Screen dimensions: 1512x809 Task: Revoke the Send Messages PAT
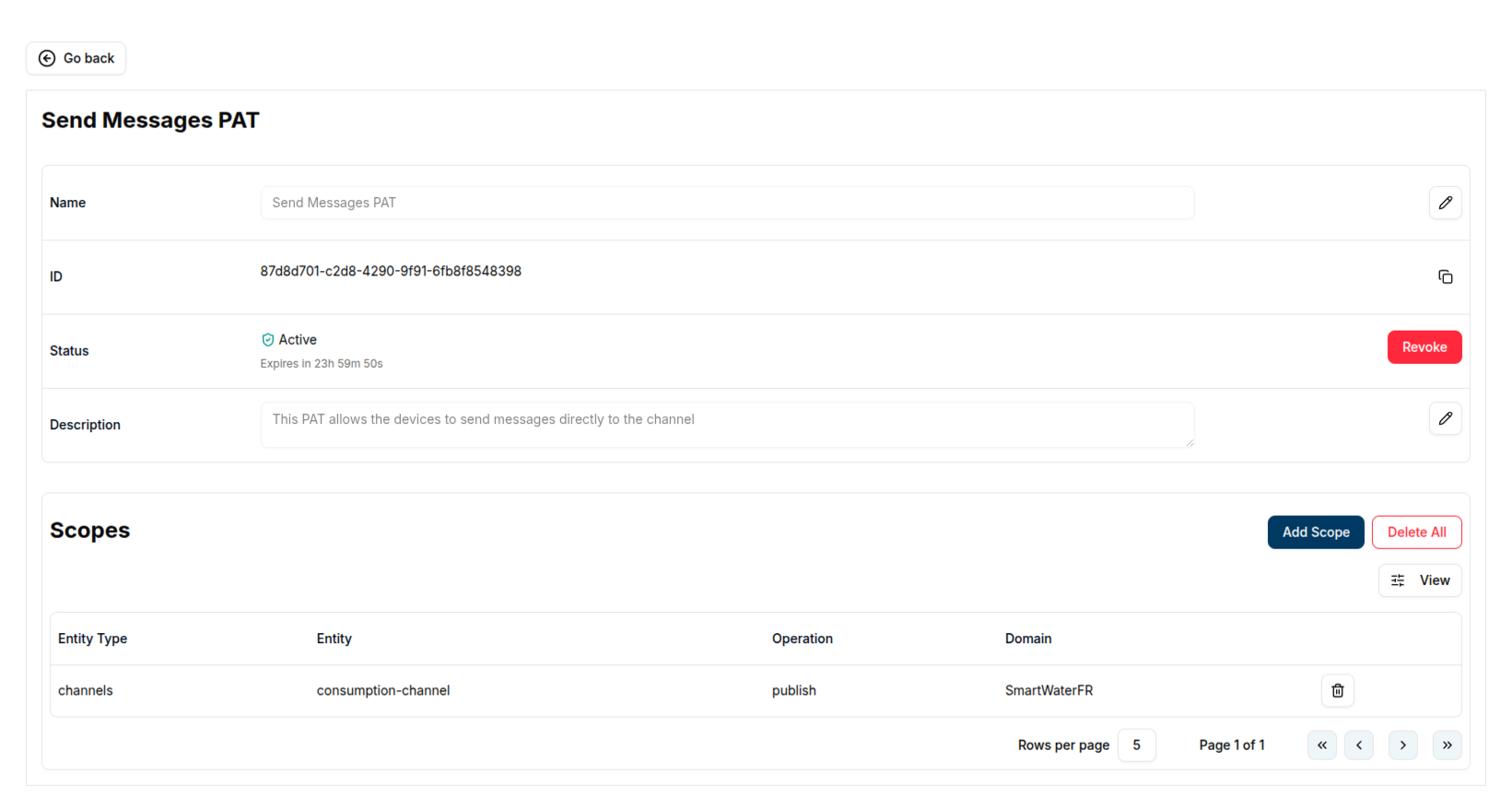click(x=1424, y=347)
